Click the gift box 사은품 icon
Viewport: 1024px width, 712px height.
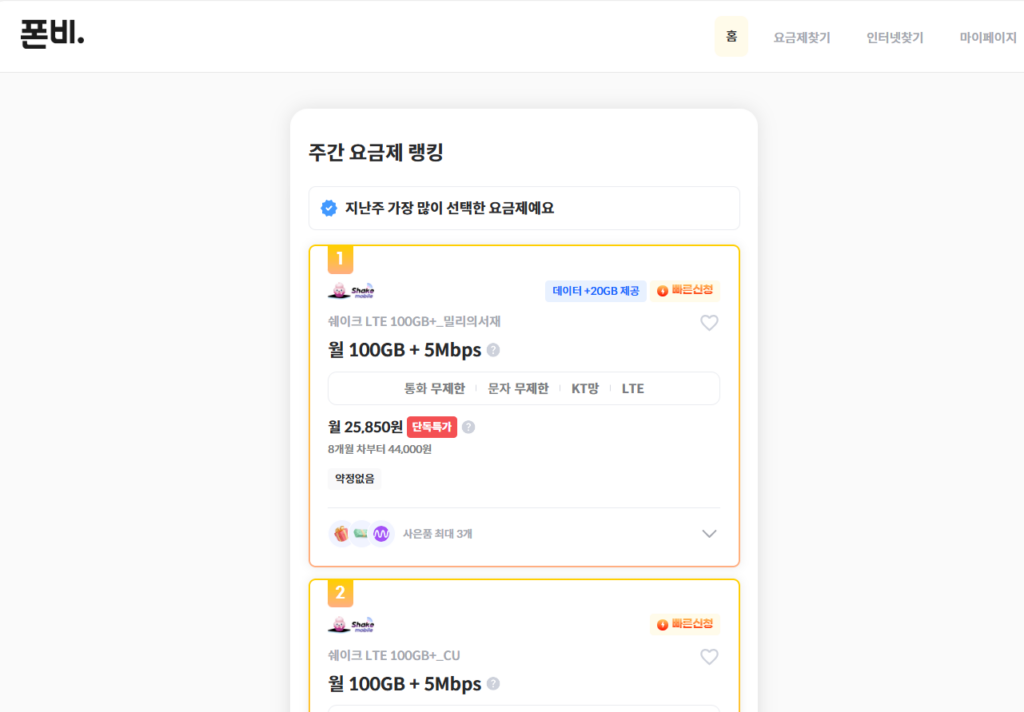(x=341, y=534)
